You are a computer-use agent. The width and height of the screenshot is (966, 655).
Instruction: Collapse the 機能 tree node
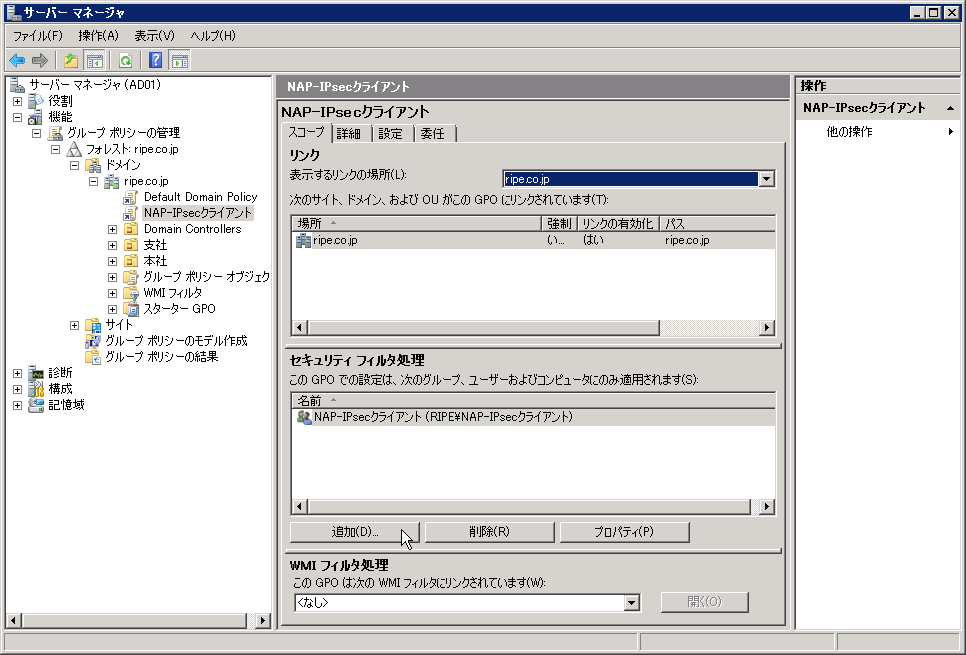(17, 117)
